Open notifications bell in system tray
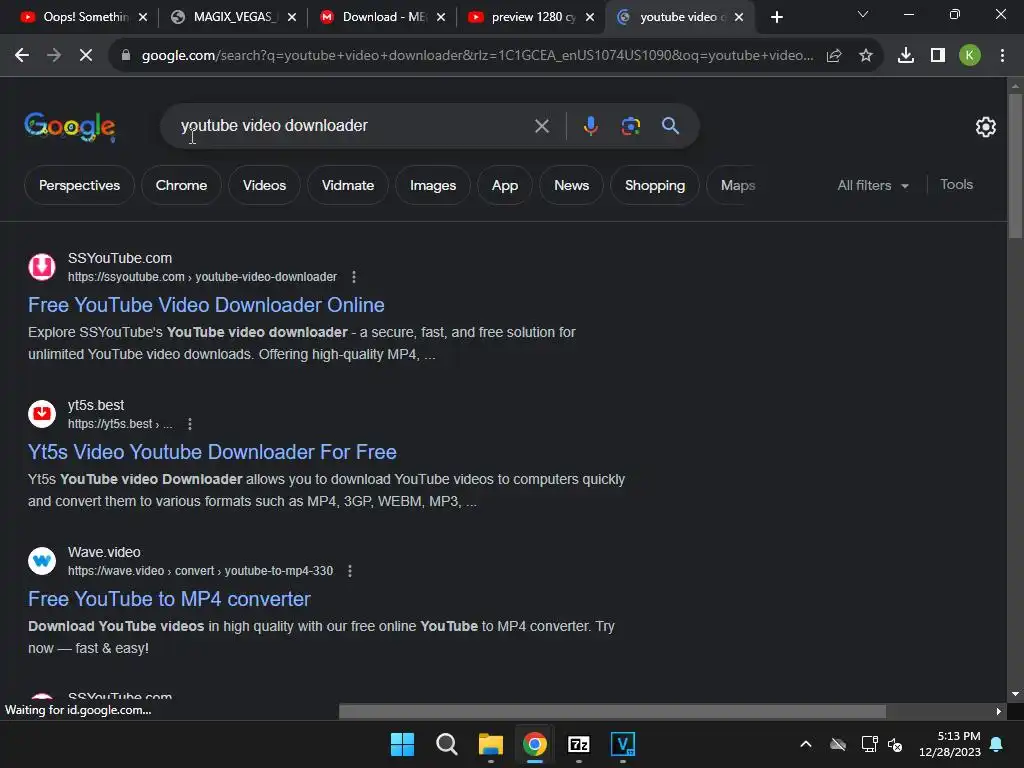Viewport: 1024px width, 768px height. [997, 744]
